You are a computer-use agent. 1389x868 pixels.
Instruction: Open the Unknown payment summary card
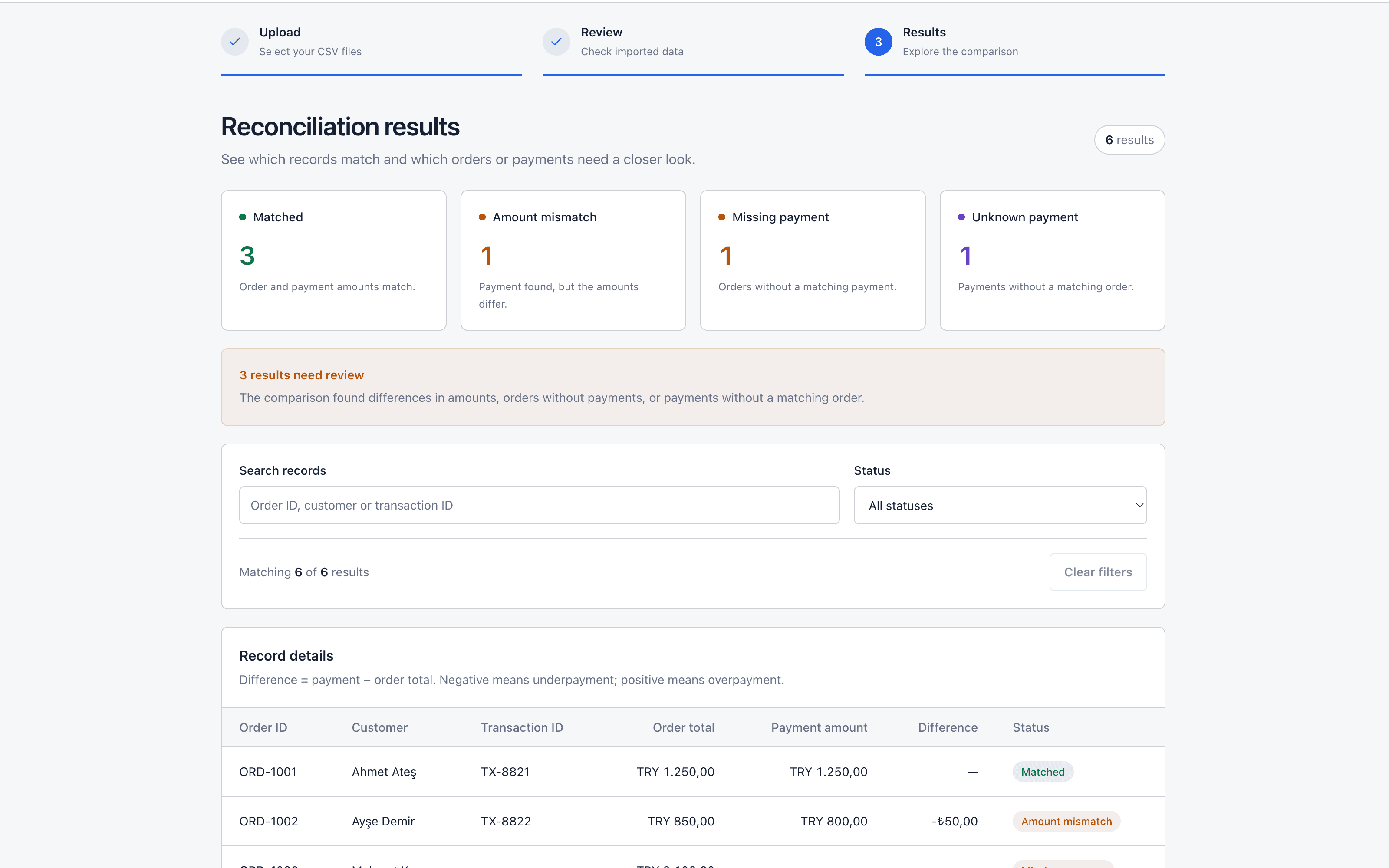(x=1052, y=260)
